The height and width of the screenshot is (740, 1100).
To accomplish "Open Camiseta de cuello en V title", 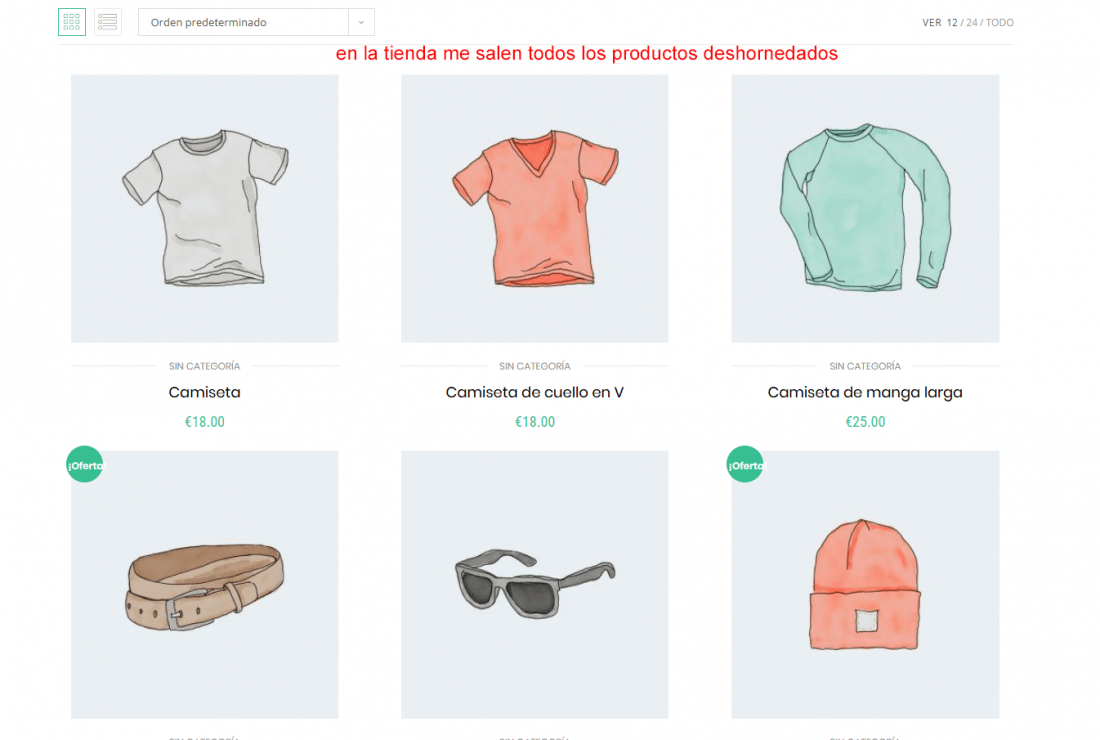I will pos(535,392).
